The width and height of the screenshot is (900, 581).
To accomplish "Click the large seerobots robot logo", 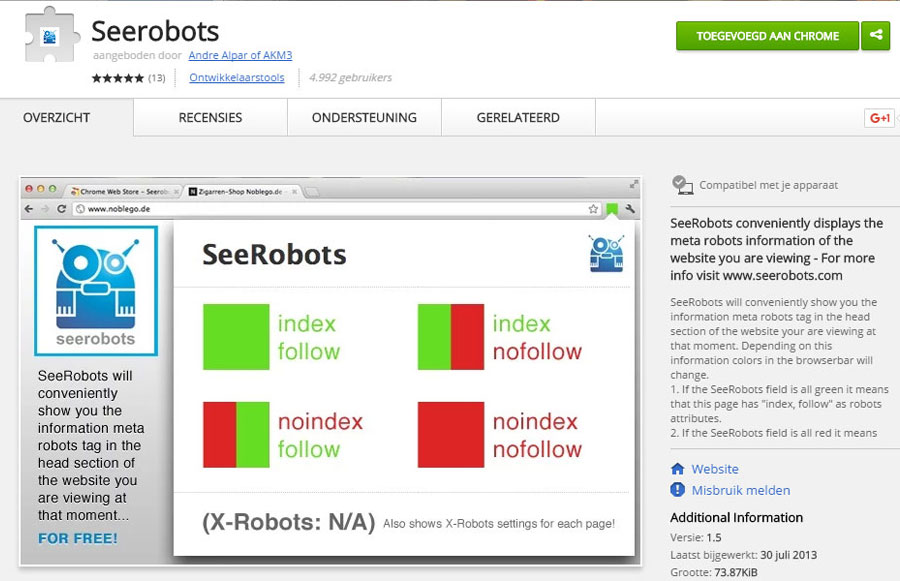I will coord(96,291).
